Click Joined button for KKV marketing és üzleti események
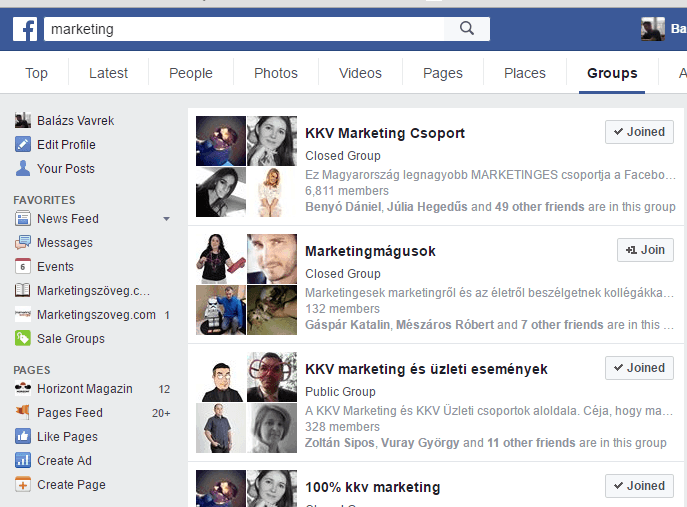The height and width of the screenshot is (507, 687). point(639,368)
